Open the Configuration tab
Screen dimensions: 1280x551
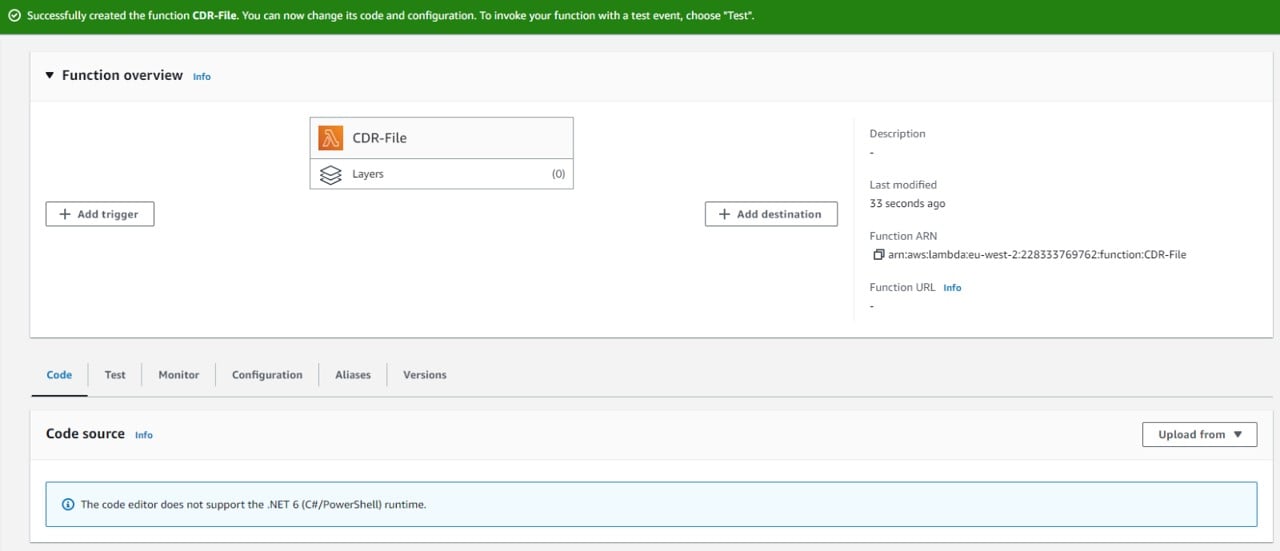pos(267,375)
